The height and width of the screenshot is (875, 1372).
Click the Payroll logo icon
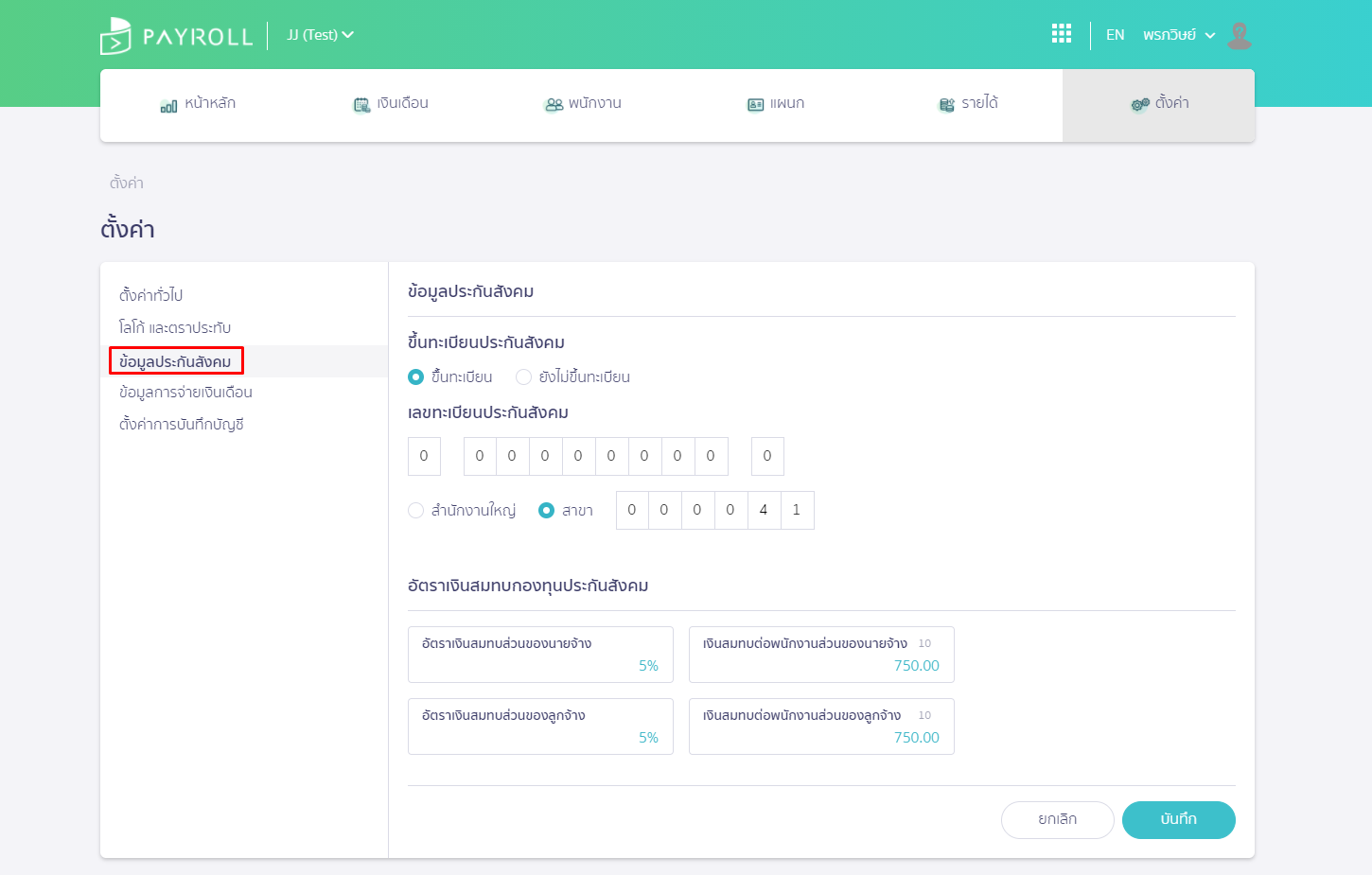(x=115, y=36)
